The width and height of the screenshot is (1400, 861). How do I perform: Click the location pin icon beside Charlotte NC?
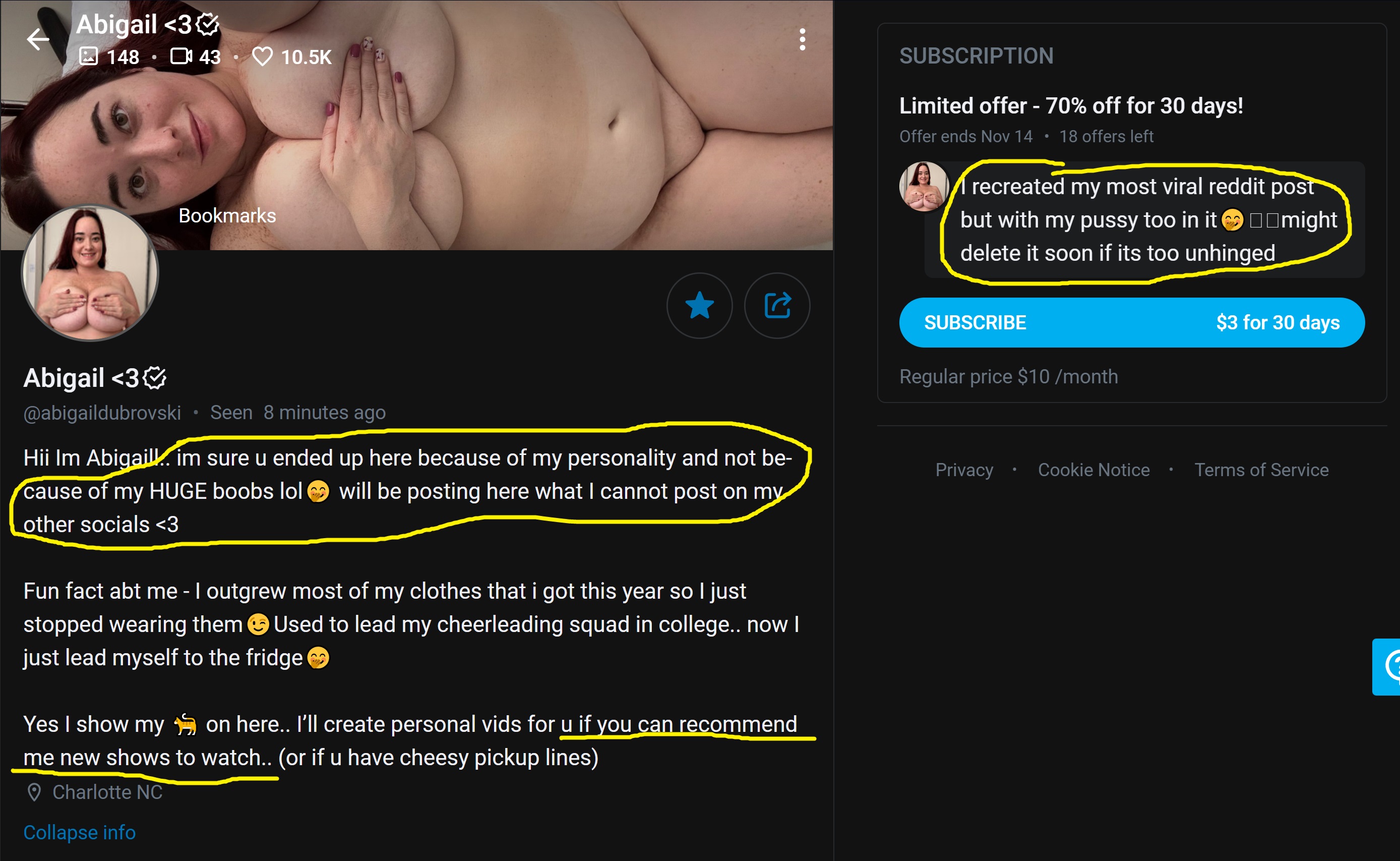(34, 792)
